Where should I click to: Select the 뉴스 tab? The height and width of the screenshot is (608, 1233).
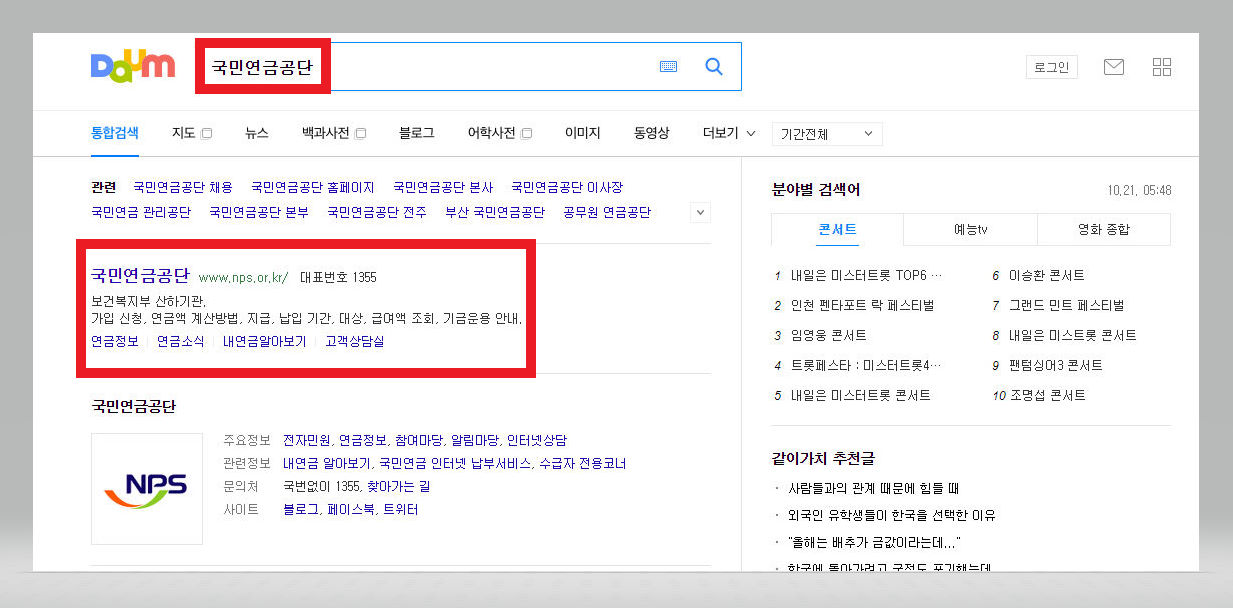pos(257,133)
